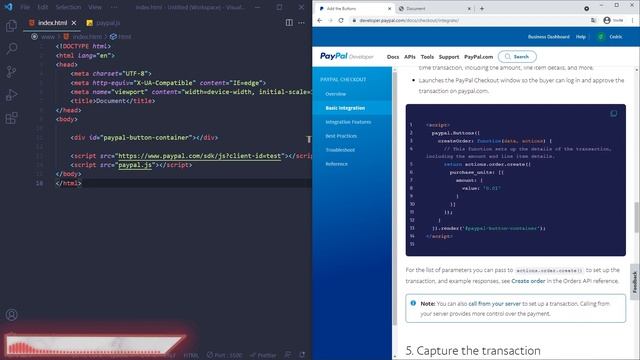
Task: Click the VS Code logo icon
Action: tap(9, 7)
